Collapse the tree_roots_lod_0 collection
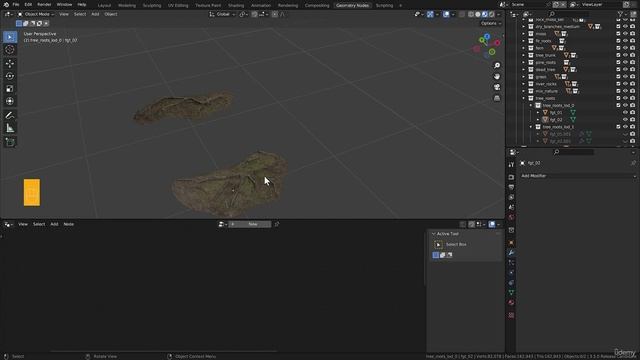 click(x=531, y=105)
